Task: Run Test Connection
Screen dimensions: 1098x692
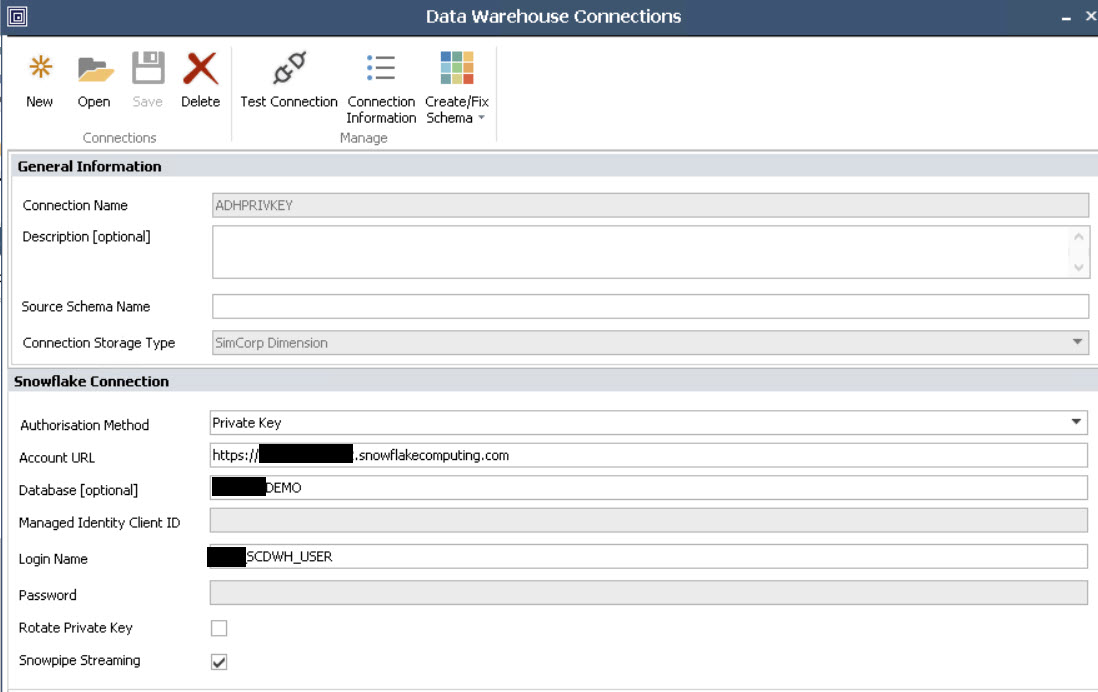Action: click(289, 80)
